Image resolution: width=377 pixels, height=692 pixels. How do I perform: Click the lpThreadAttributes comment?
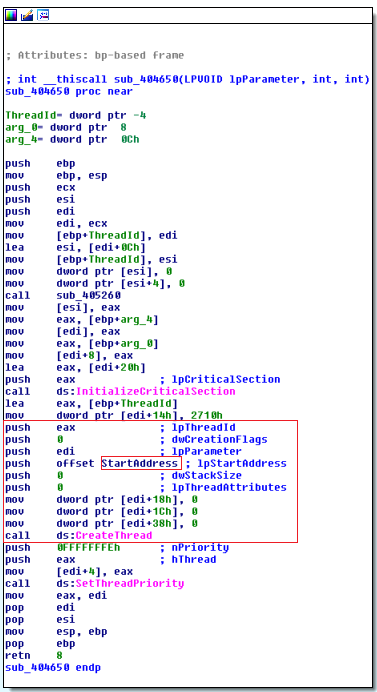click(x=223, y=487)
